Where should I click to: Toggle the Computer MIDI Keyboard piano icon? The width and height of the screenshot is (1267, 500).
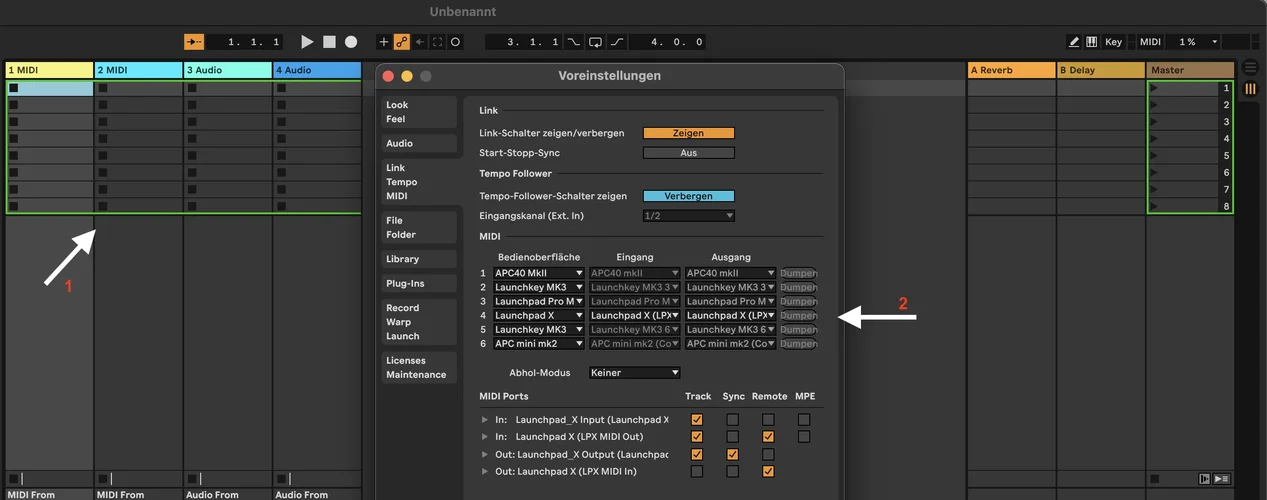tap(1092, 42)
